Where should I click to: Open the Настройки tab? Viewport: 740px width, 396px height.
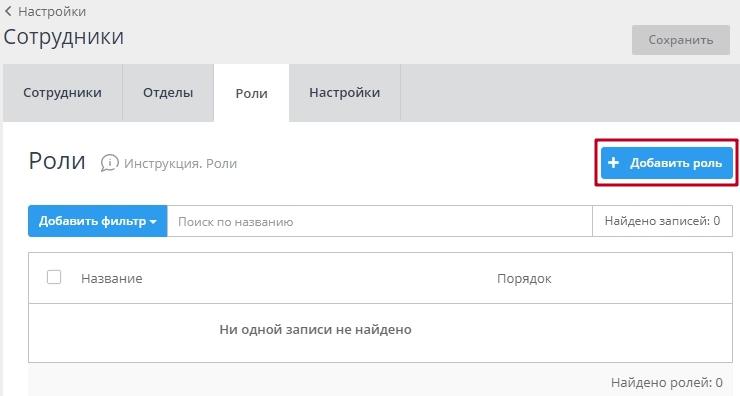point(345,93)
